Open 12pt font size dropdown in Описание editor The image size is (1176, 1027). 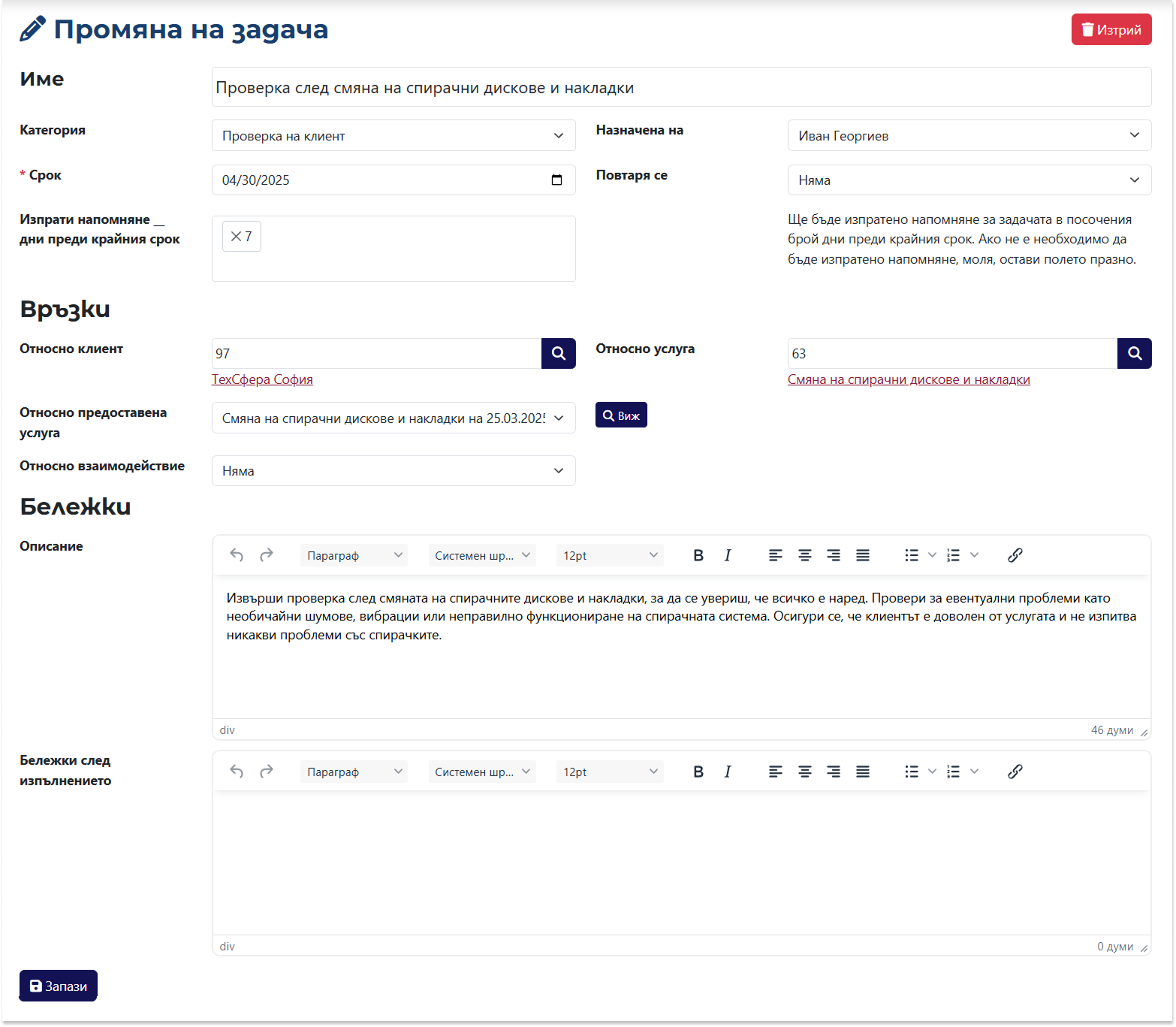[x=610, y=555]
